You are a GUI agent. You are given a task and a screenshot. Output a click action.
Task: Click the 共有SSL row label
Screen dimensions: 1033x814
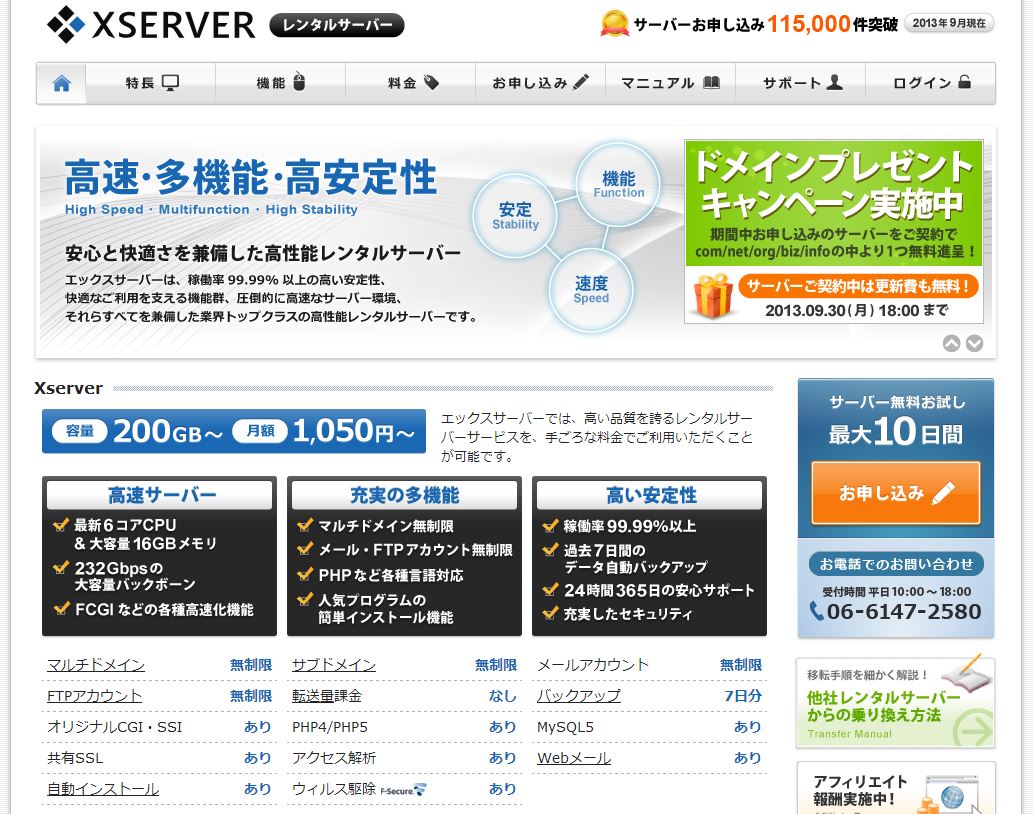click(x=75, y=758)
